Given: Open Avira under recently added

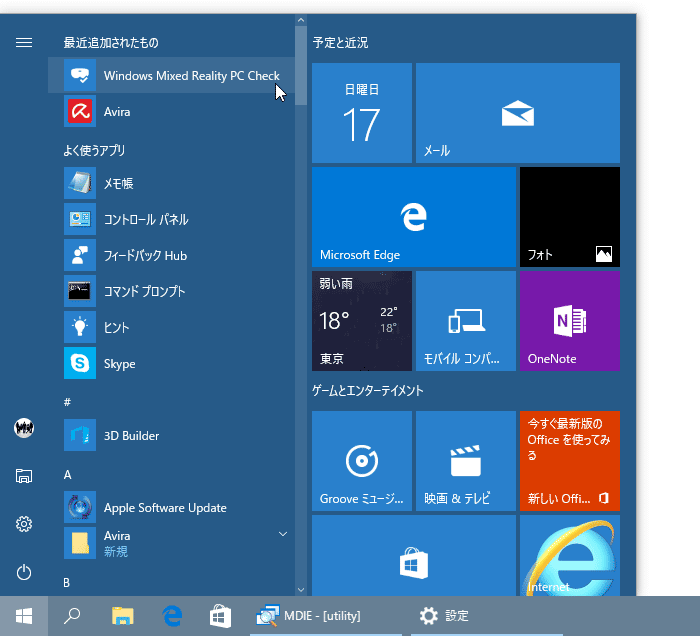Looking at the screenshot, I should tap(171, 111).
